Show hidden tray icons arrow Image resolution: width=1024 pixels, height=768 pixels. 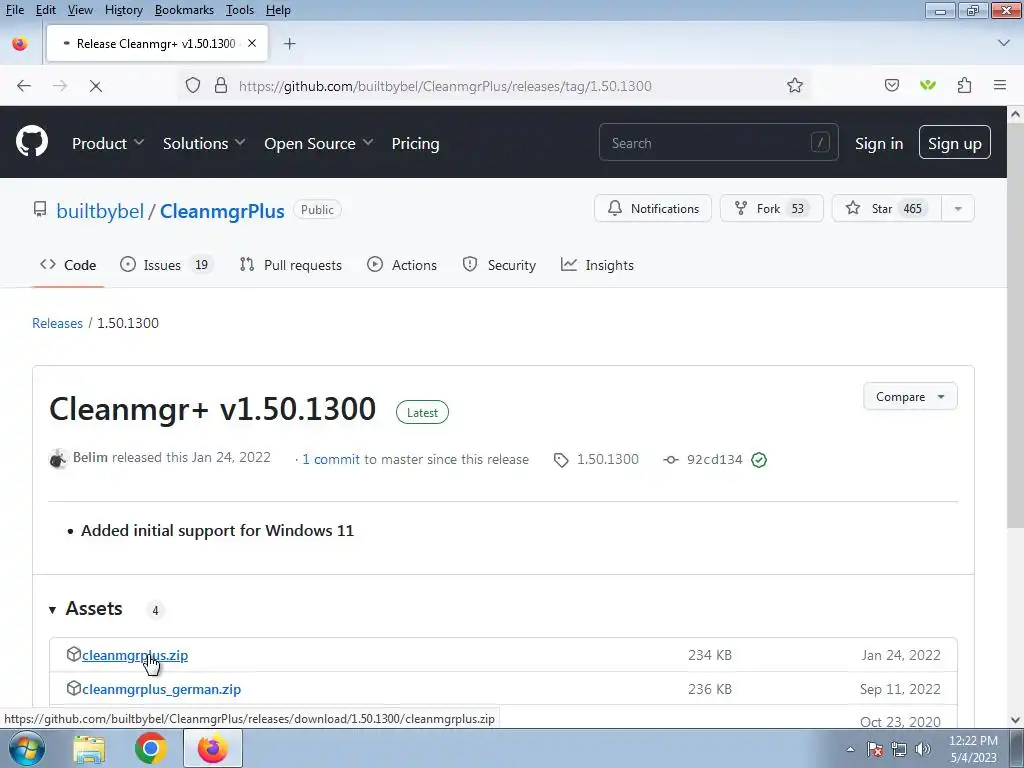850,749
